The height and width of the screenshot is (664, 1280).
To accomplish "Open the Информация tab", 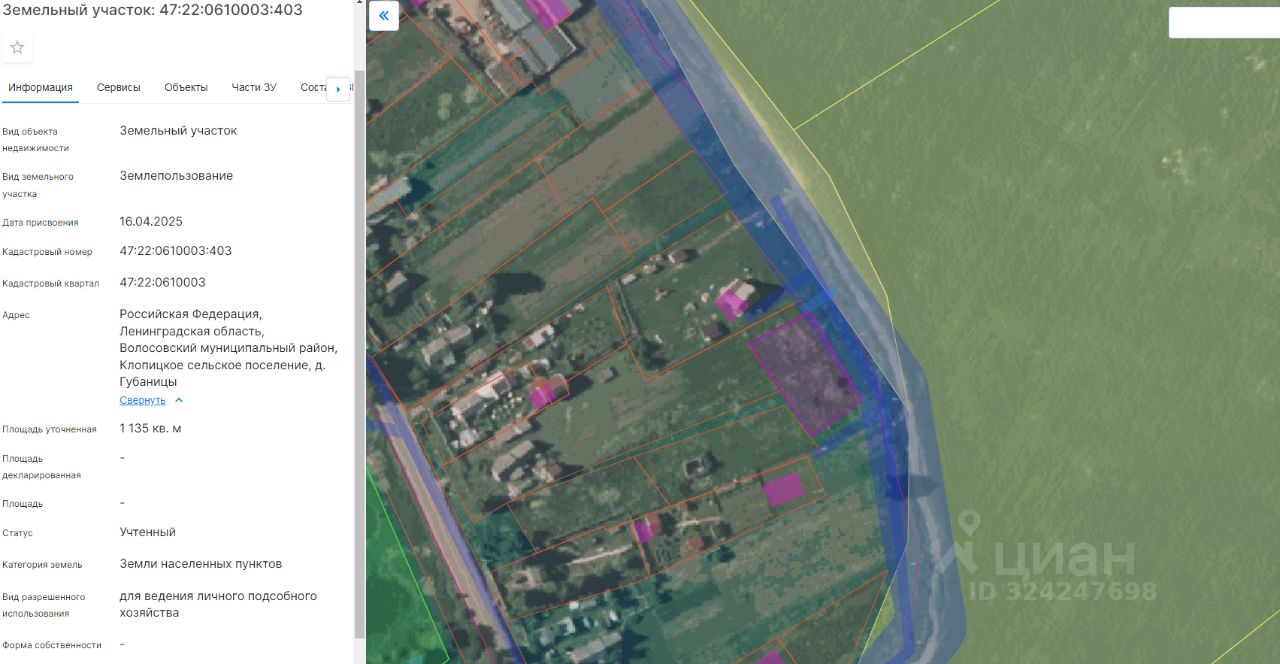I will click(40, 87).
